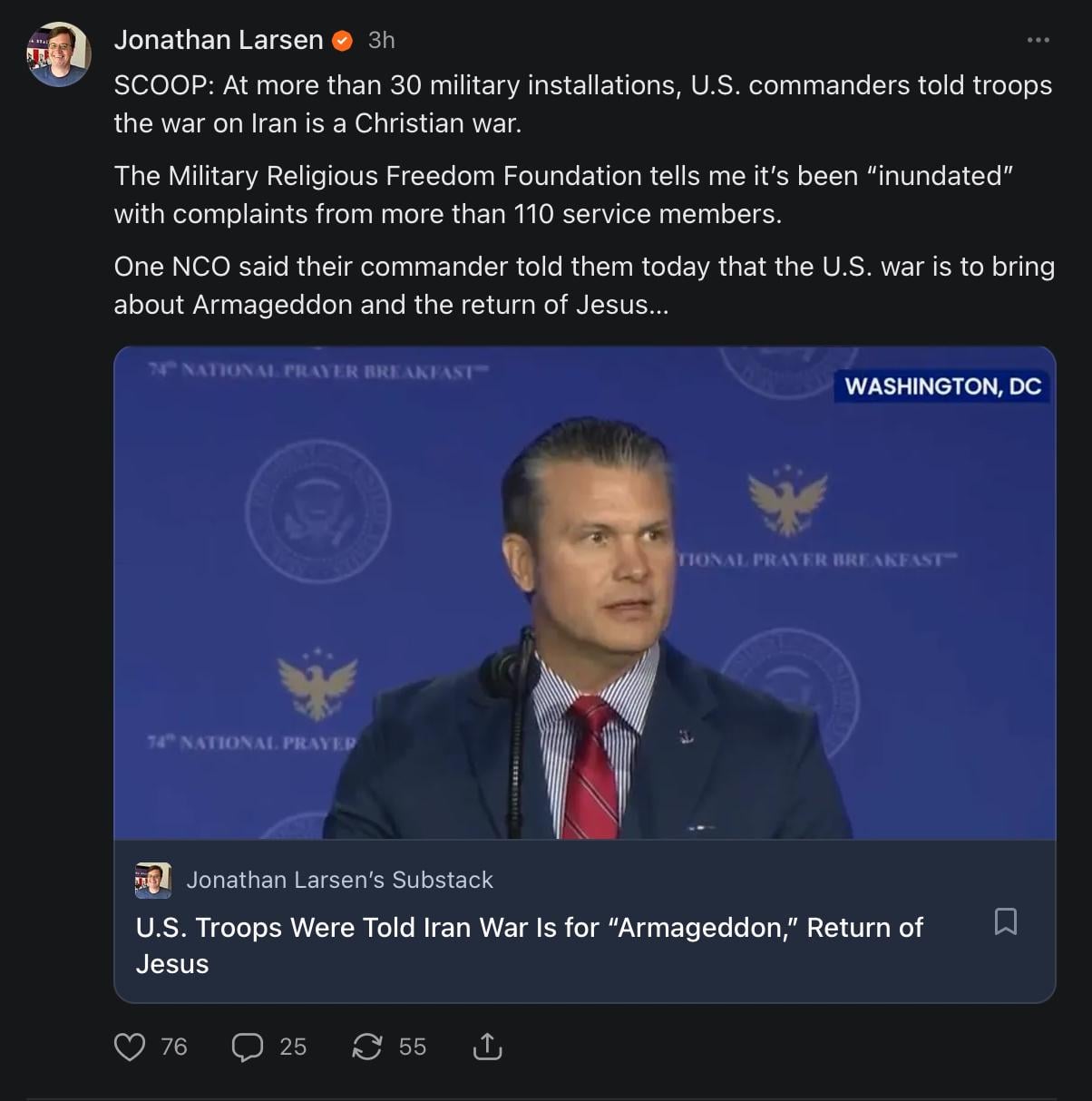Open Jonathan Larsen's round profile avatar
This screenshot has width=1092, height=1101.
pyautogui.click(x=59, y=54)
